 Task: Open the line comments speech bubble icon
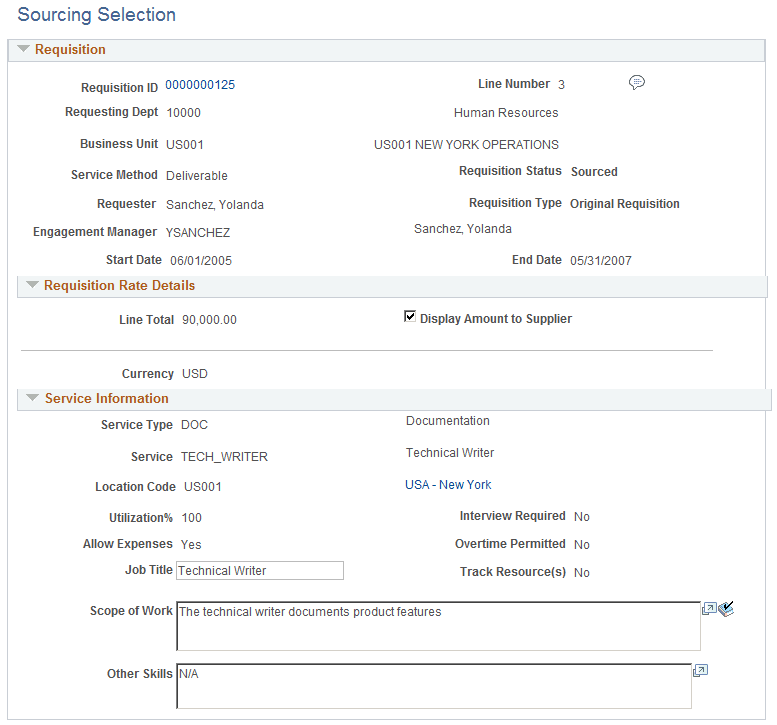pyautogui.click(x=637, y=82)
